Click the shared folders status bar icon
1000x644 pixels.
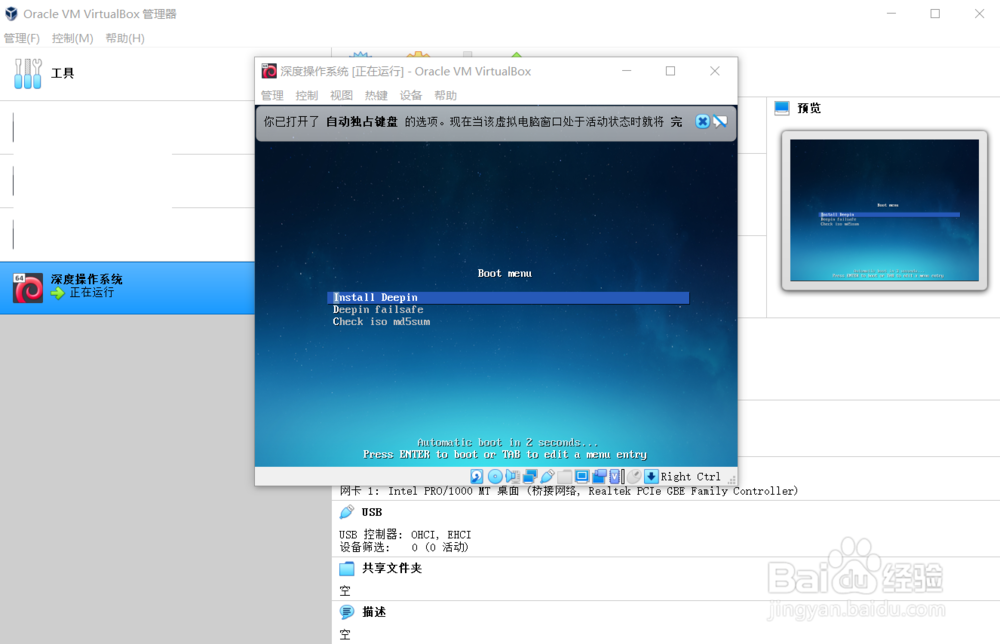(x=564, y=476)
